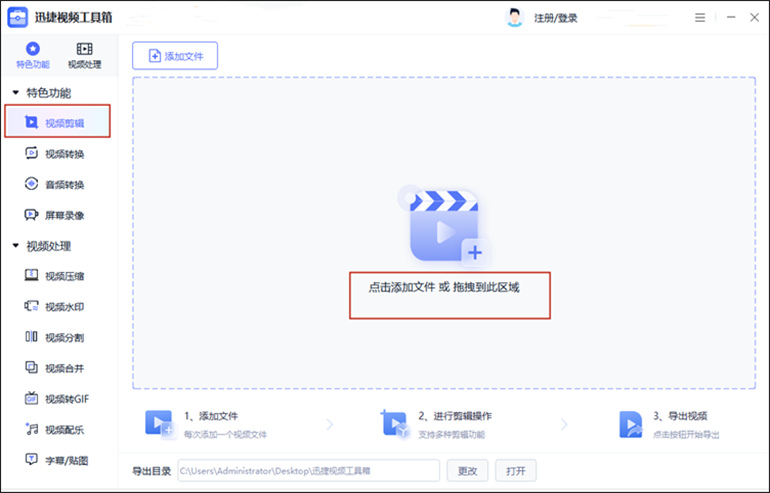Click the 打开 button
This screenshot has width=770, height=493.
[516, 470]
